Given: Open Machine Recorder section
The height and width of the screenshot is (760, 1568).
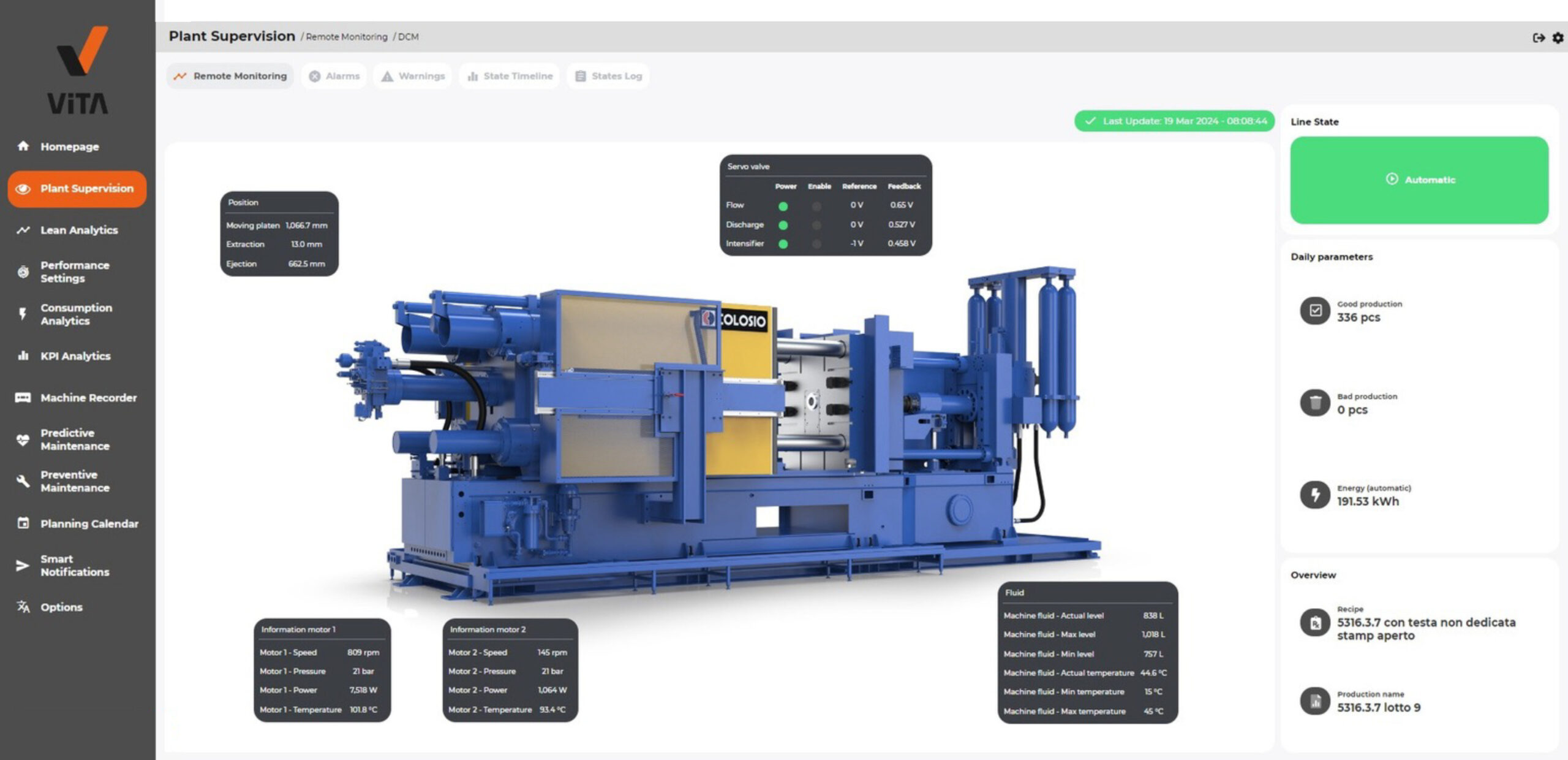Looking at the screenshot, I should (89, 398).
